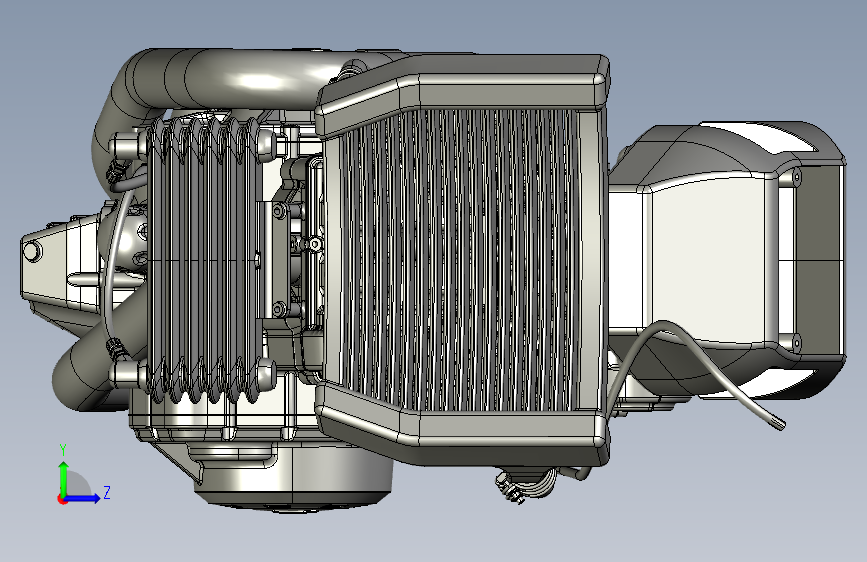This screenshot has height=562, width=867.
Task: Select the hose clamp below the radiator
Action: (x=511, y=487)
